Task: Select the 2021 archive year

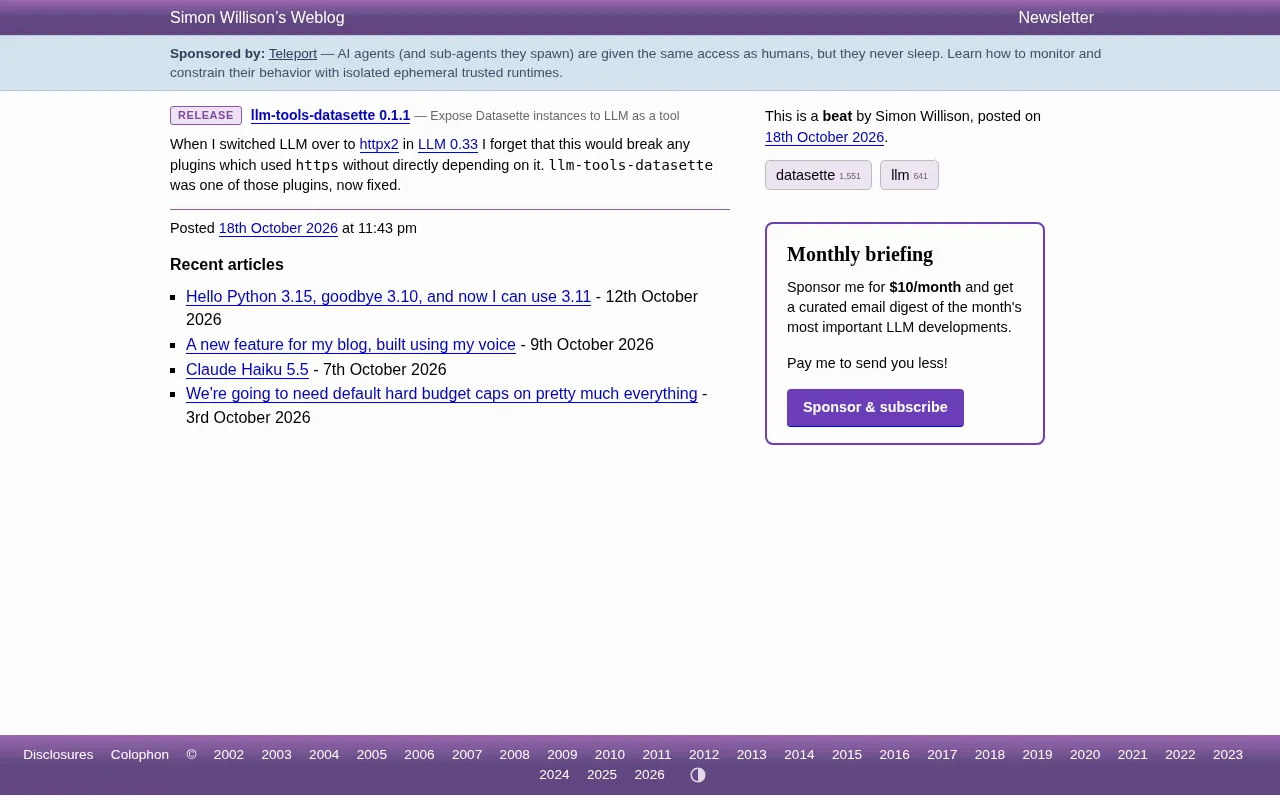Action: pyautogui.click(x=1133, y=755)
